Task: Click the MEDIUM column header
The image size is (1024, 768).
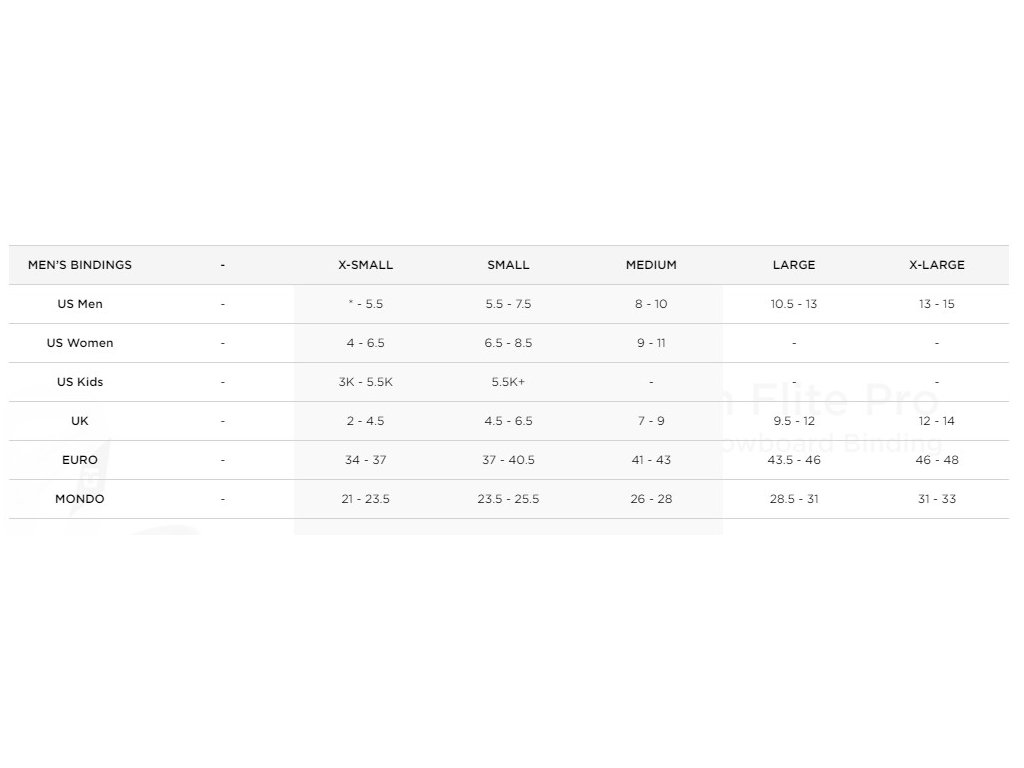Action: click(x=651, y=265)
